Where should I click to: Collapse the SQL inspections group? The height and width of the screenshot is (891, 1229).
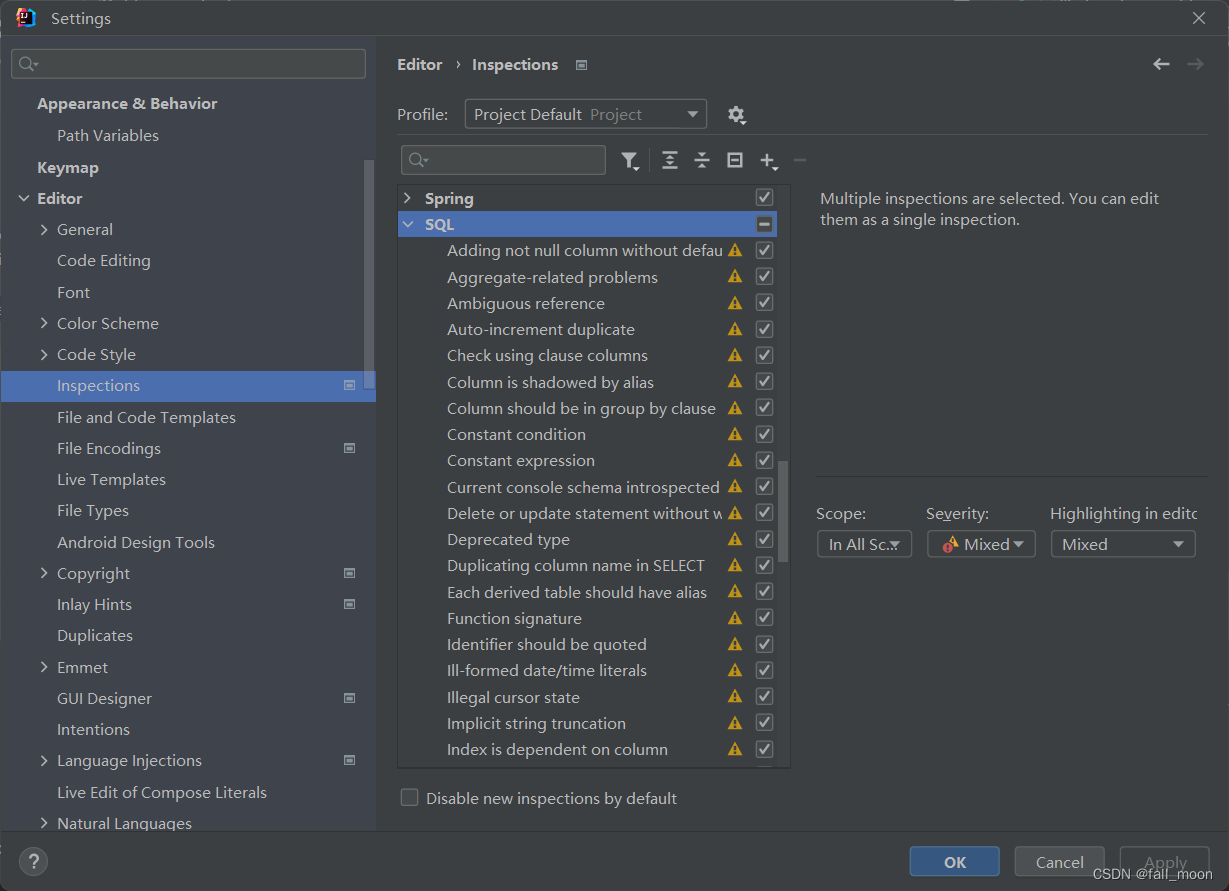pyautogui.click(x=407, y=225)
